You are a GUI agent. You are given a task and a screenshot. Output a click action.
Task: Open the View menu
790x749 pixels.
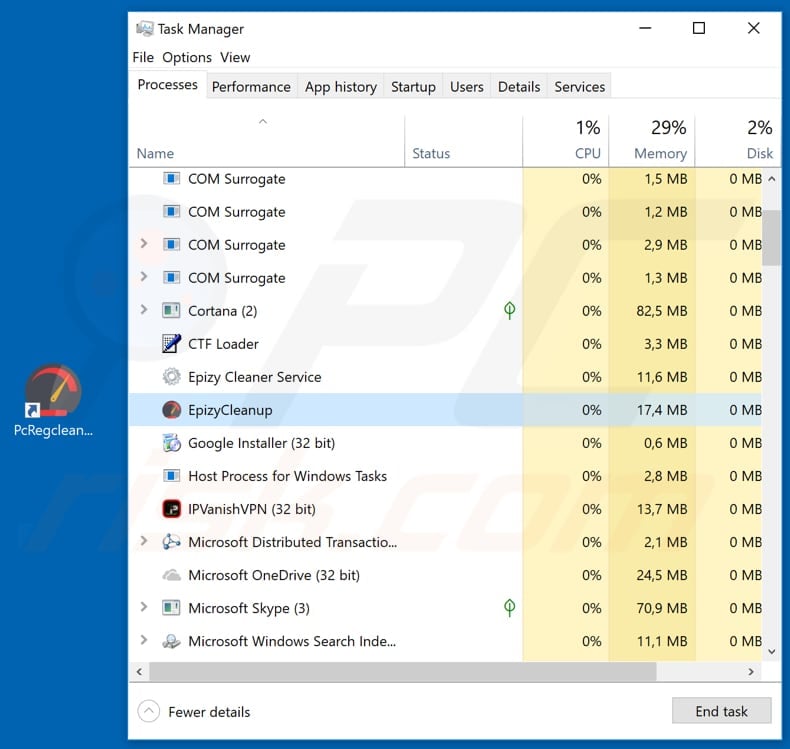pos(235,57)
